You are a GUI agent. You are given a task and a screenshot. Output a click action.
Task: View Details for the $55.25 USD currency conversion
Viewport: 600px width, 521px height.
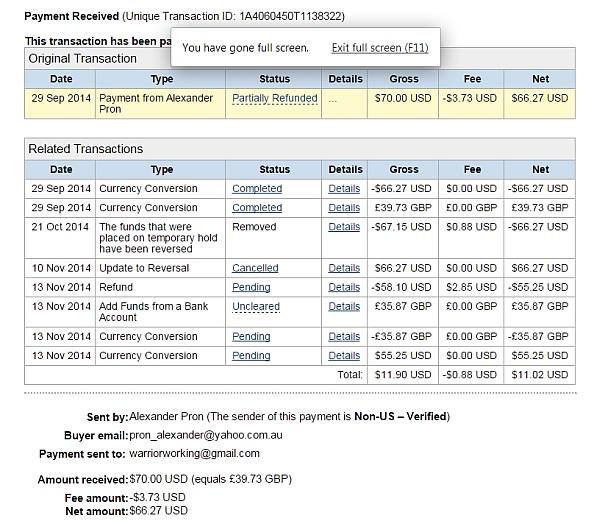(x=344, y=356)
